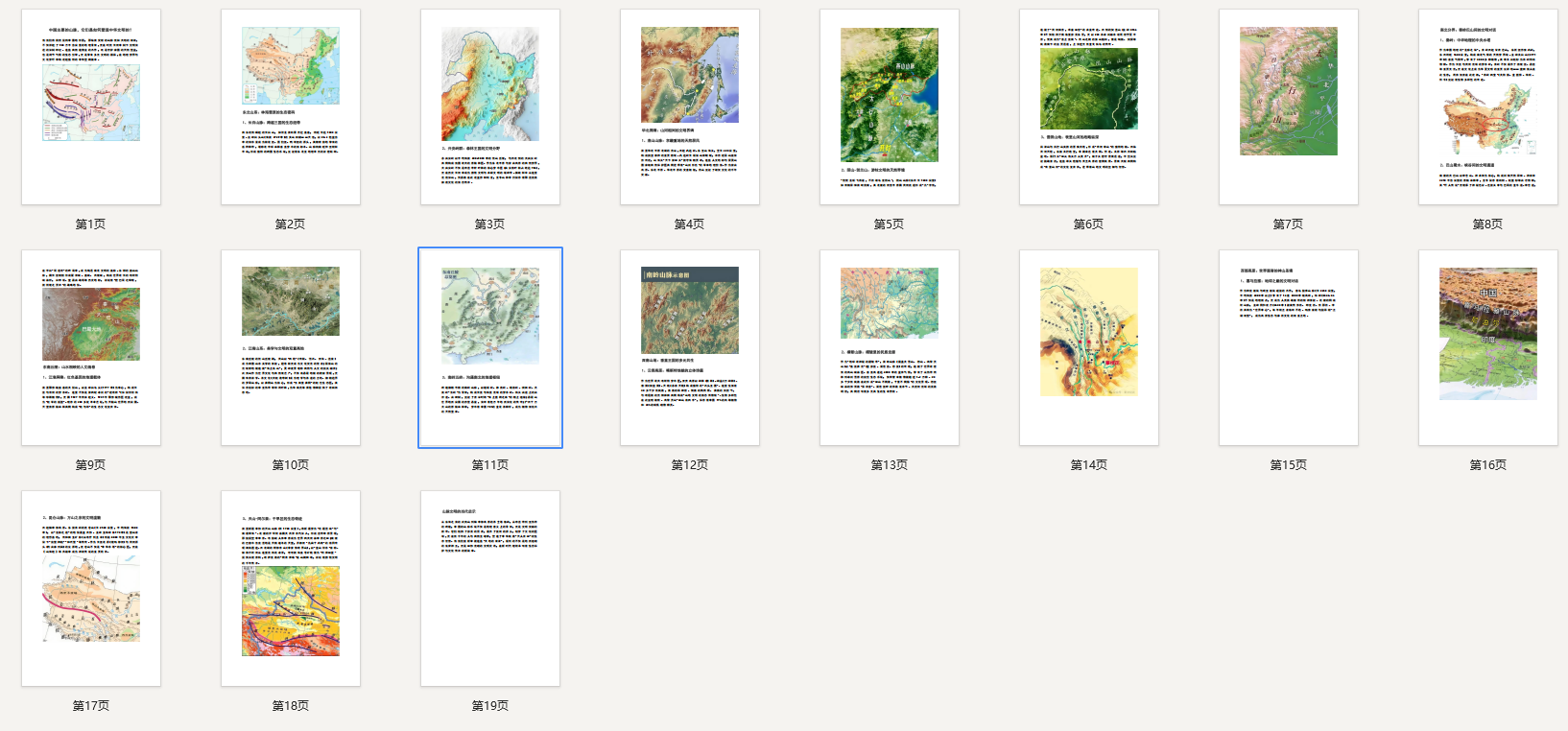Image resolution: width=1568 pixels, height=731 pixels.
Task: Choose the thumbnail for 第6页
Action: pyautogui.click(x=1089, y=106)
